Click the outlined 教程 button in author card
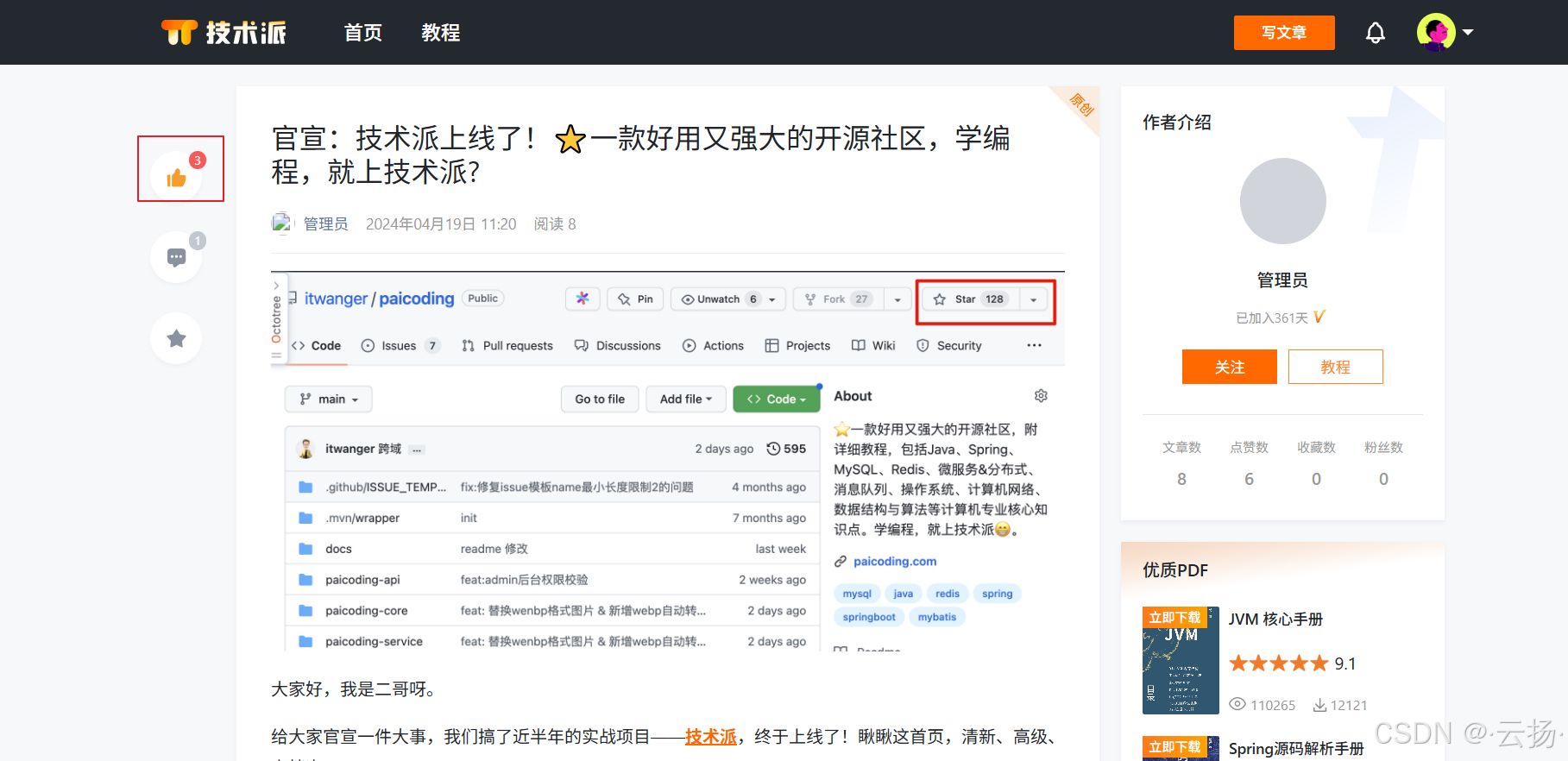The height and width of the screenshot is (761, 1568). (1336, 367)
